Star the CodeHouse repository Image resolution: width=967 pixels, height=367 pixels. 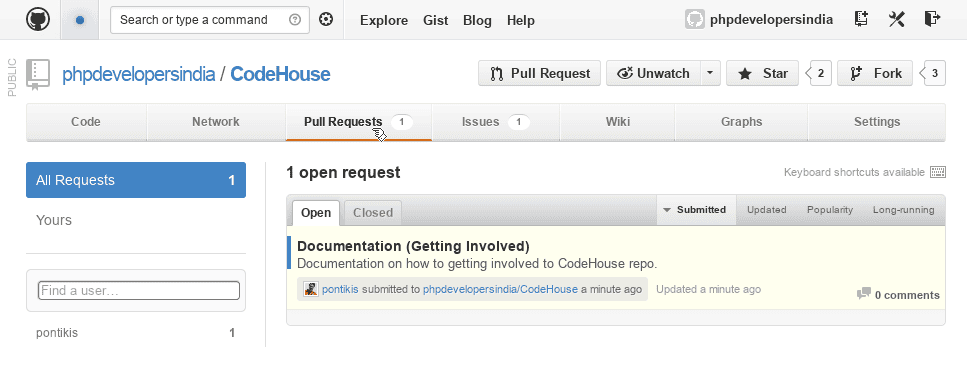pos(762,73)
